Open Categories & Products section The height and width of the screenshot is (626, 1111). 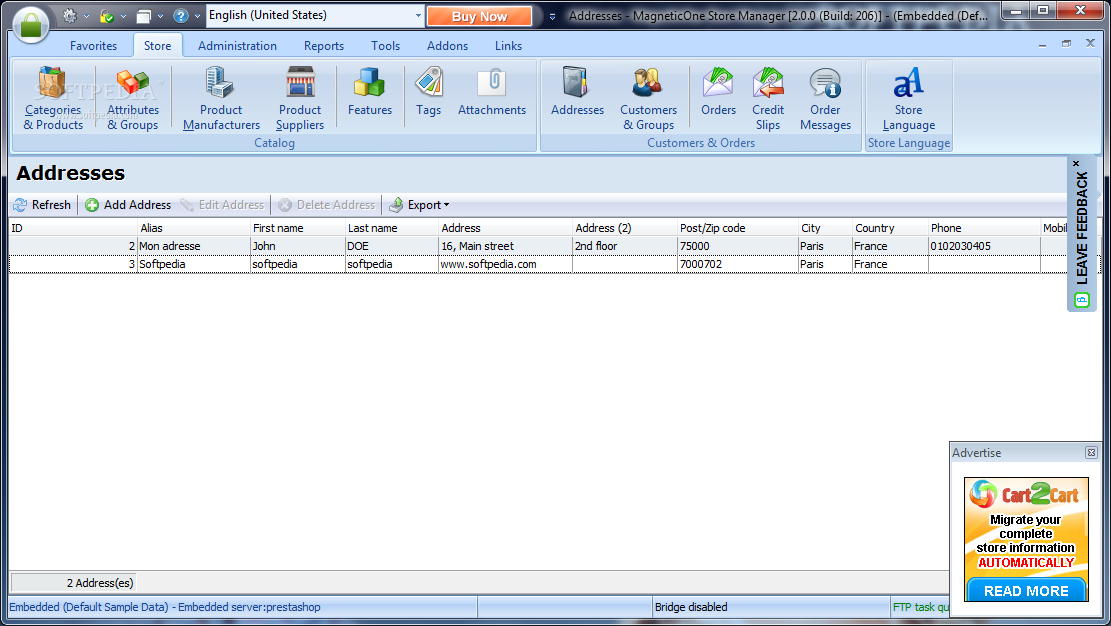(53, 99)
